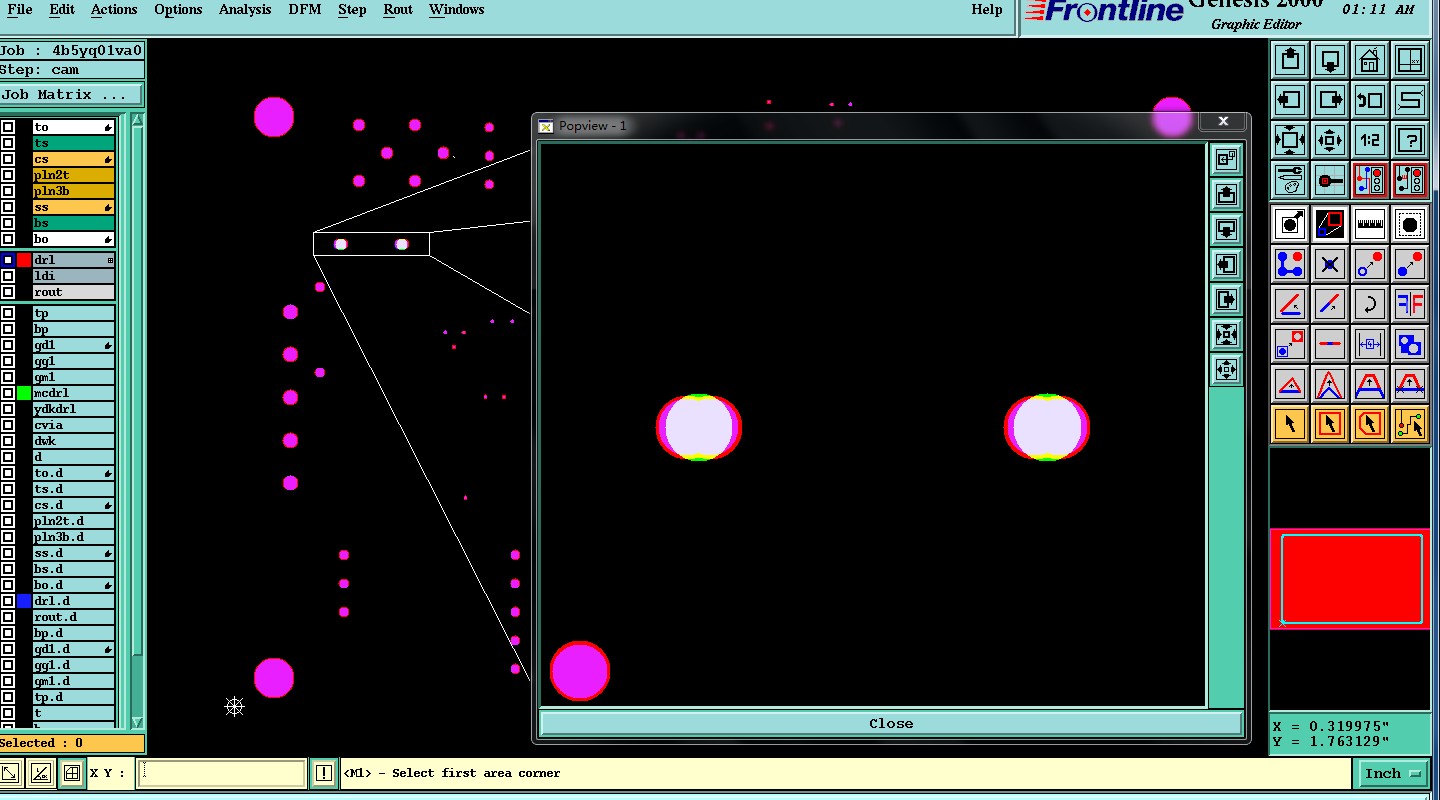Select the polygon area selection tool

click(1369, 424)
